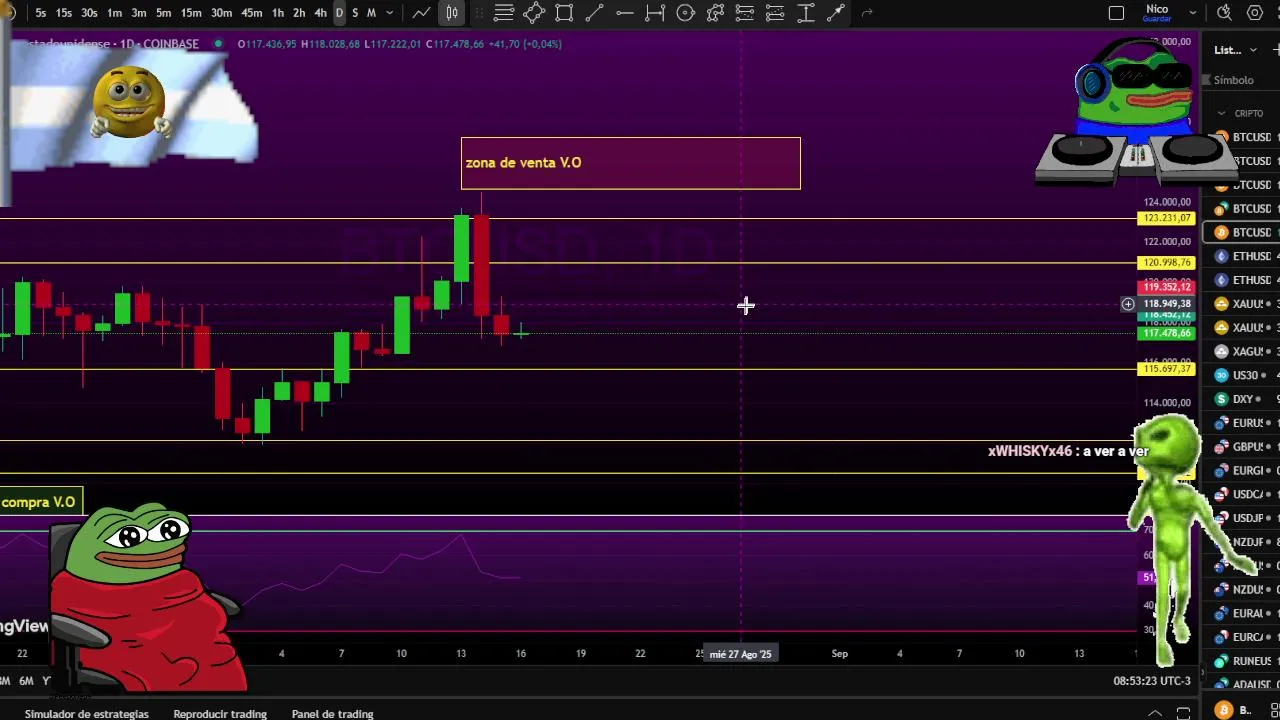Select the S weekly timeframe
1280x720 pixels.
point(355,13)
